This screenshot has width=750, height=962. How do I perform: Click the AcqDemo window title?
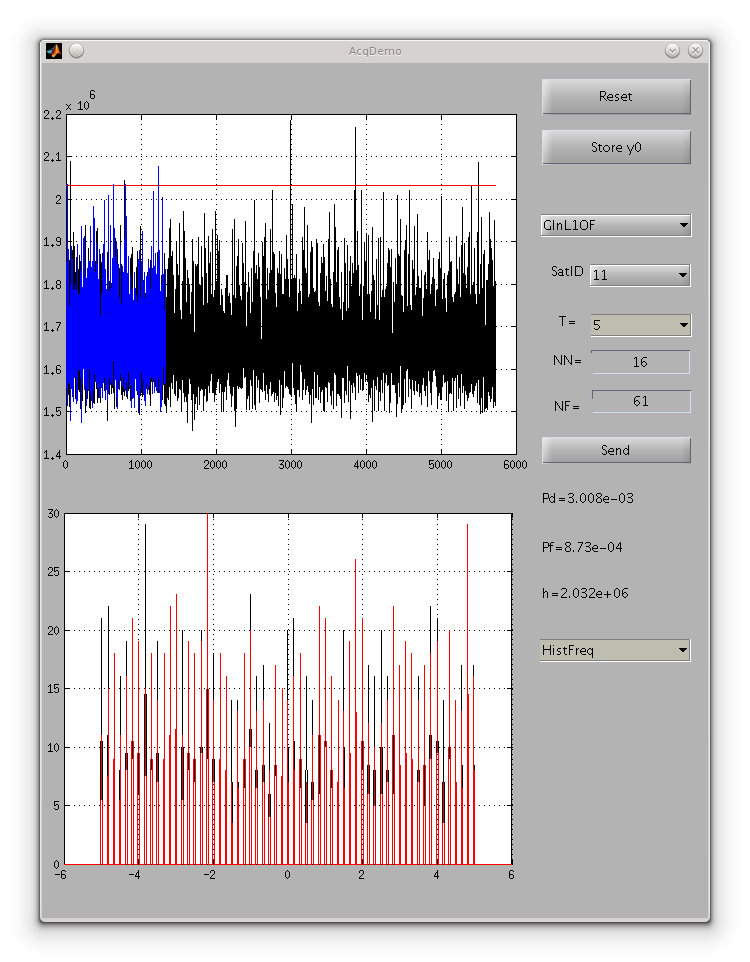point(375,51)
